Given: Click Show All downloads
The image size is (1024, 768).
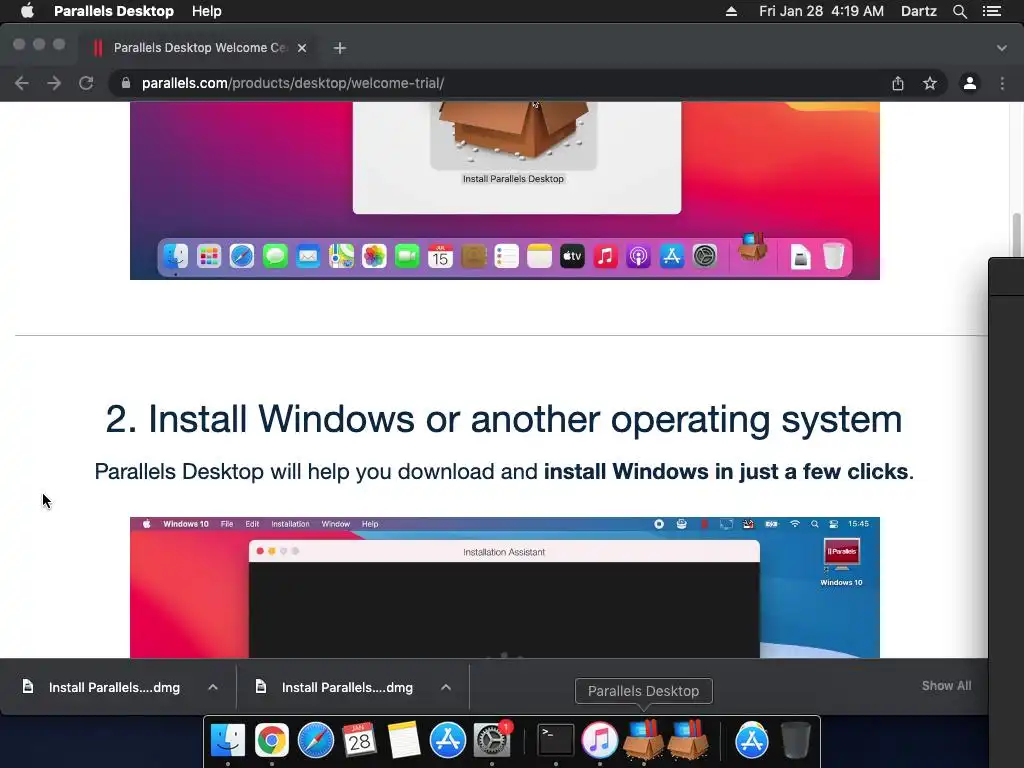Looking at the screenshot, I should [946, 686].
